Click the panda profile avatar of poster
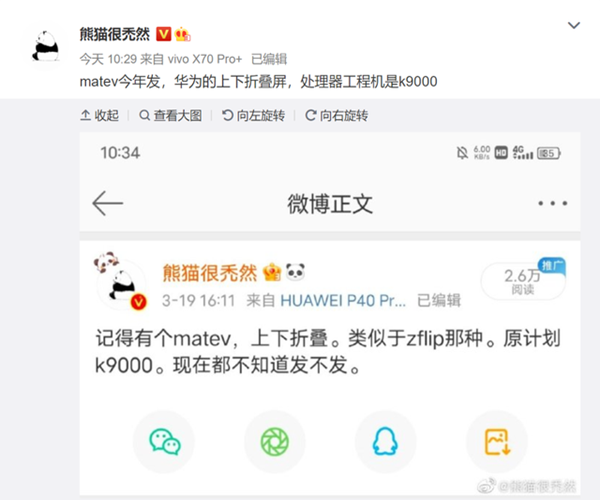The width and height of the screenshot is (600, 500). tap(46, 47)
